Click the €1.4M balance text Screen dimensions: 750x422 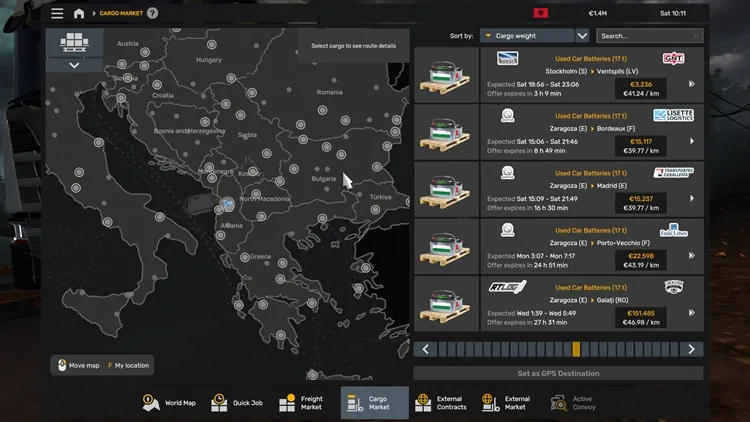[597, 13]
